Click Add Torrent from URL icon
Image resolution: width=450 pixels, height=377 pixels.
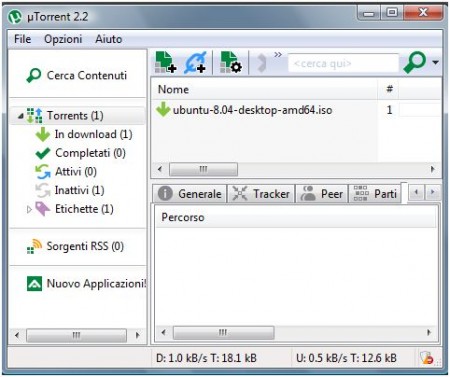tap(195, 62)
